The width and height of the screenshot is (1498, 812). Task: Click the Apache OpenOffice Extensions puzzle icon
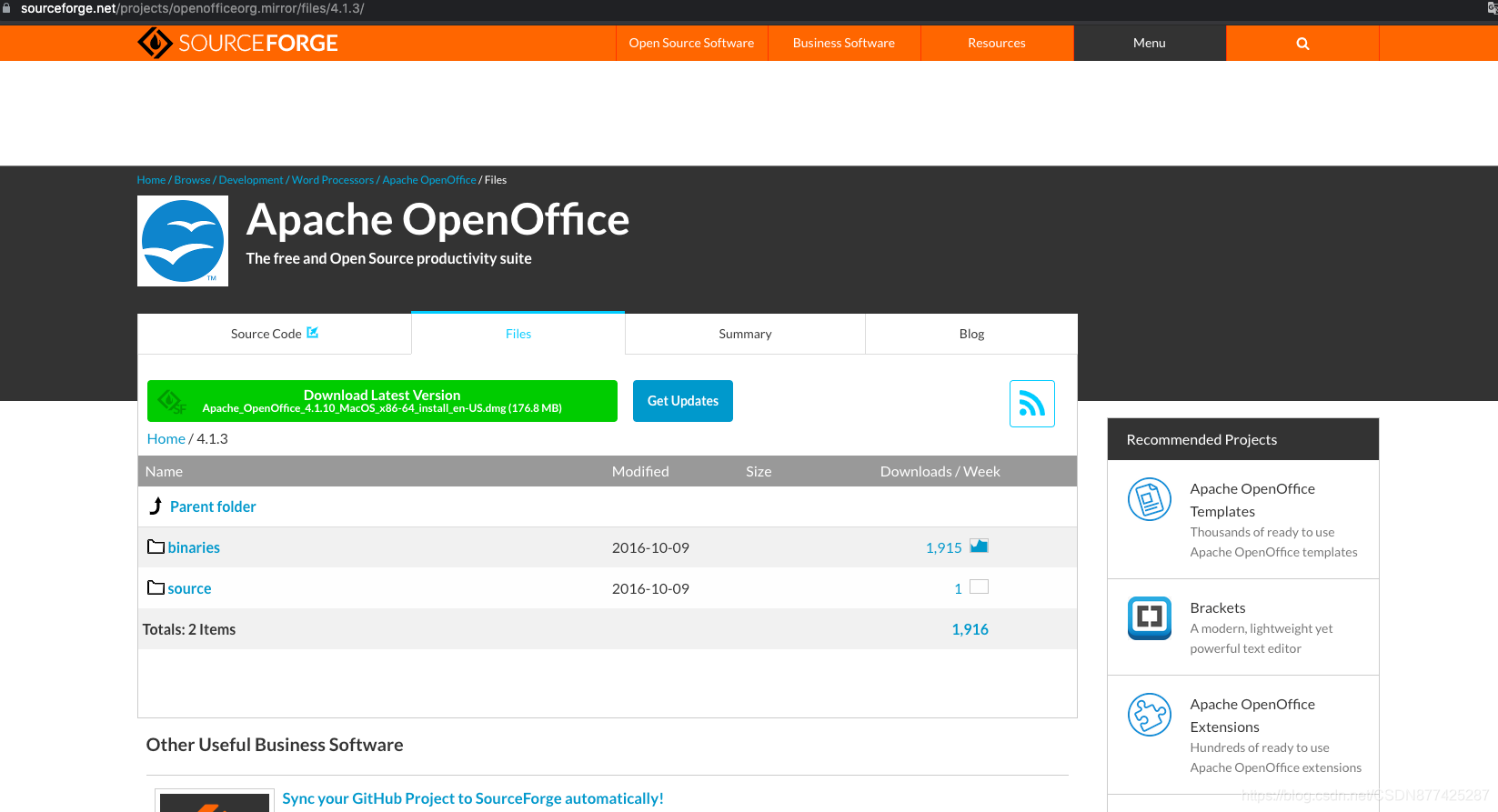[1150, 715]
